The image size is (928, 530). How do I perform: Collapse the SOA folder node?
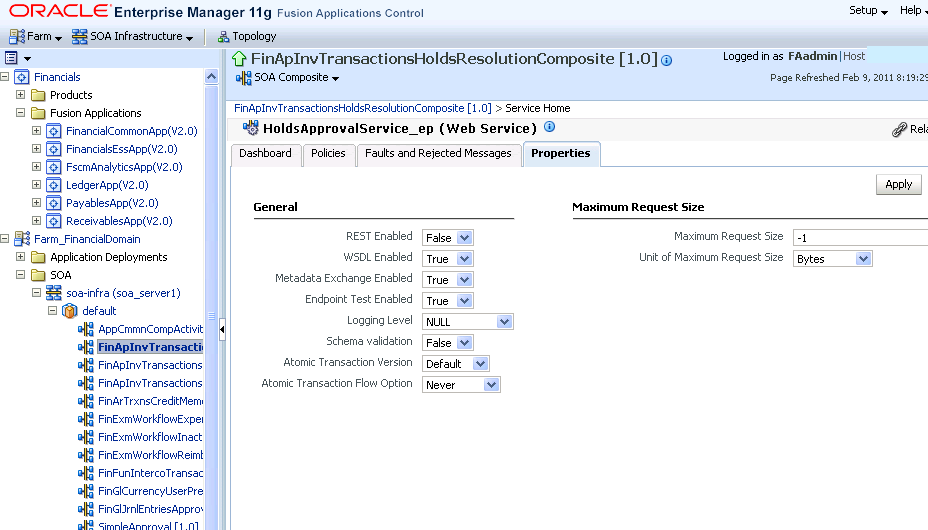21,274
